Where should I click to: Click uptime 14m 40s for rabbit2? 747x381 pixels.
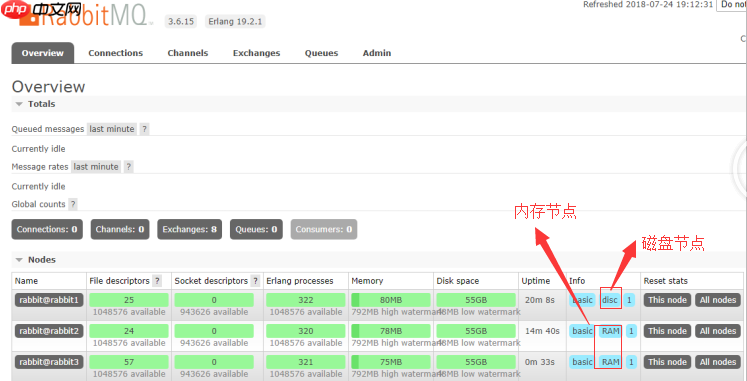coord(541,331)
